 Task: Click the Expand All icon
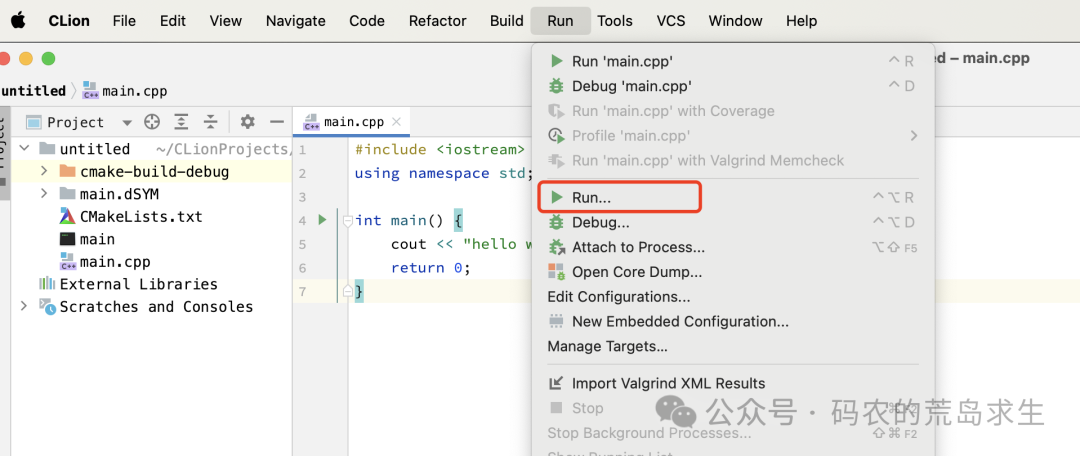180,123
